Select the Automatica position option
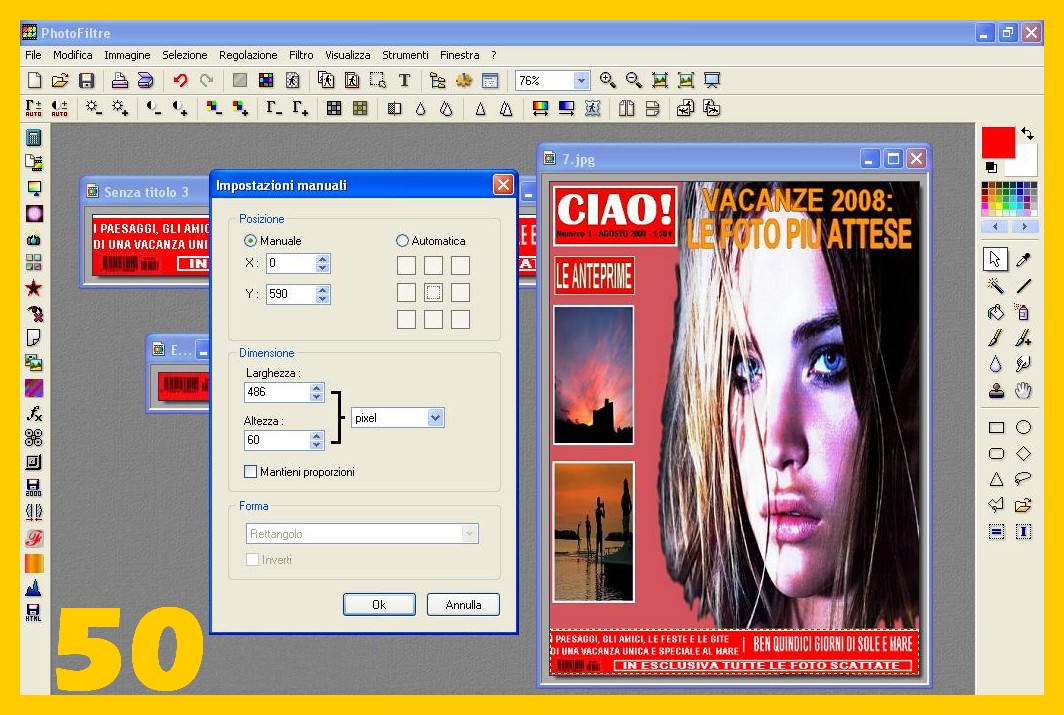Screen dimensions: 1064x715 403,241
